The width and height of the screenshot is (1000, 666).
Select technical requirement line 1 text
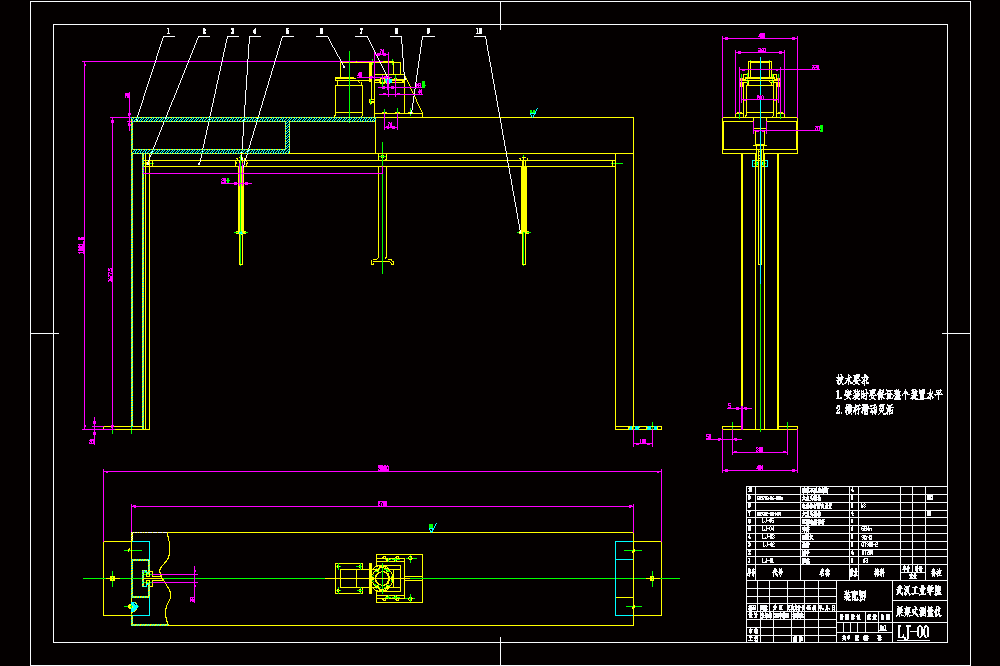pos(889,395)
